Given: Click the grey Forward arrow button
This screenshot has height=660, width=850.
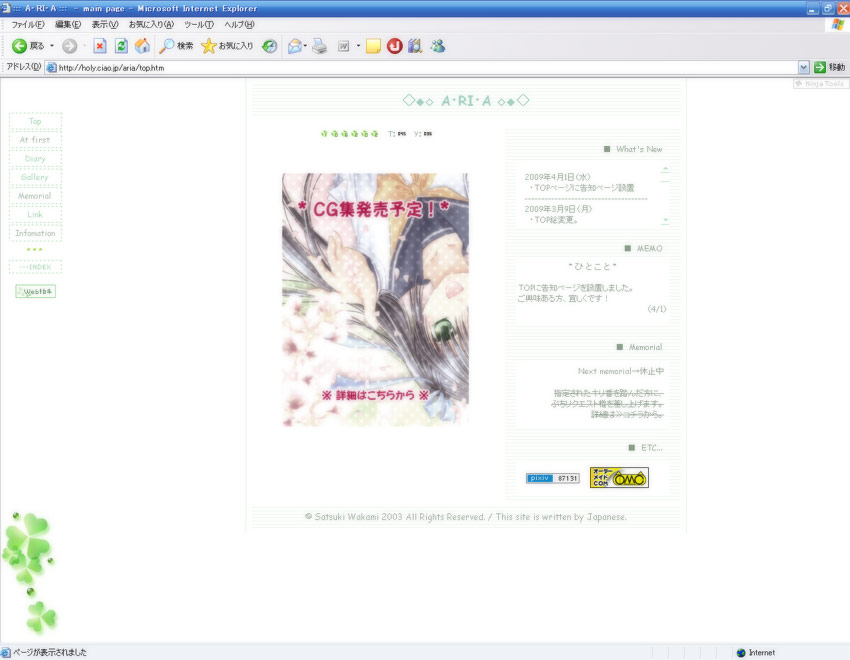Looking at the screenshot, I should pyautogui.click(x=69, y=46).
